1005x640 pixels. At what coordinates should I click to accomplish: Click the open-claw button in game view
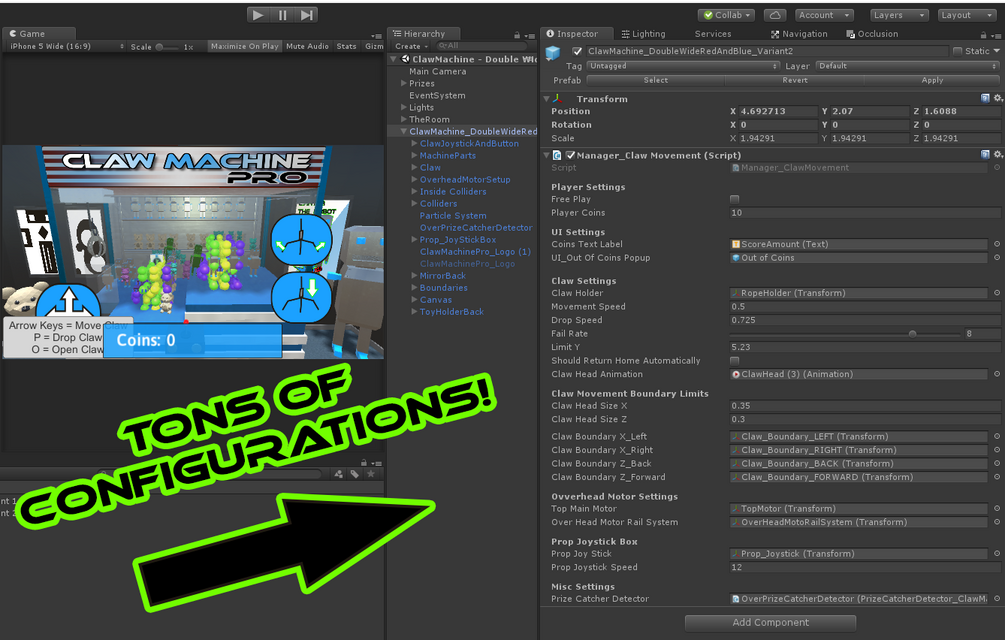[301, 240]
